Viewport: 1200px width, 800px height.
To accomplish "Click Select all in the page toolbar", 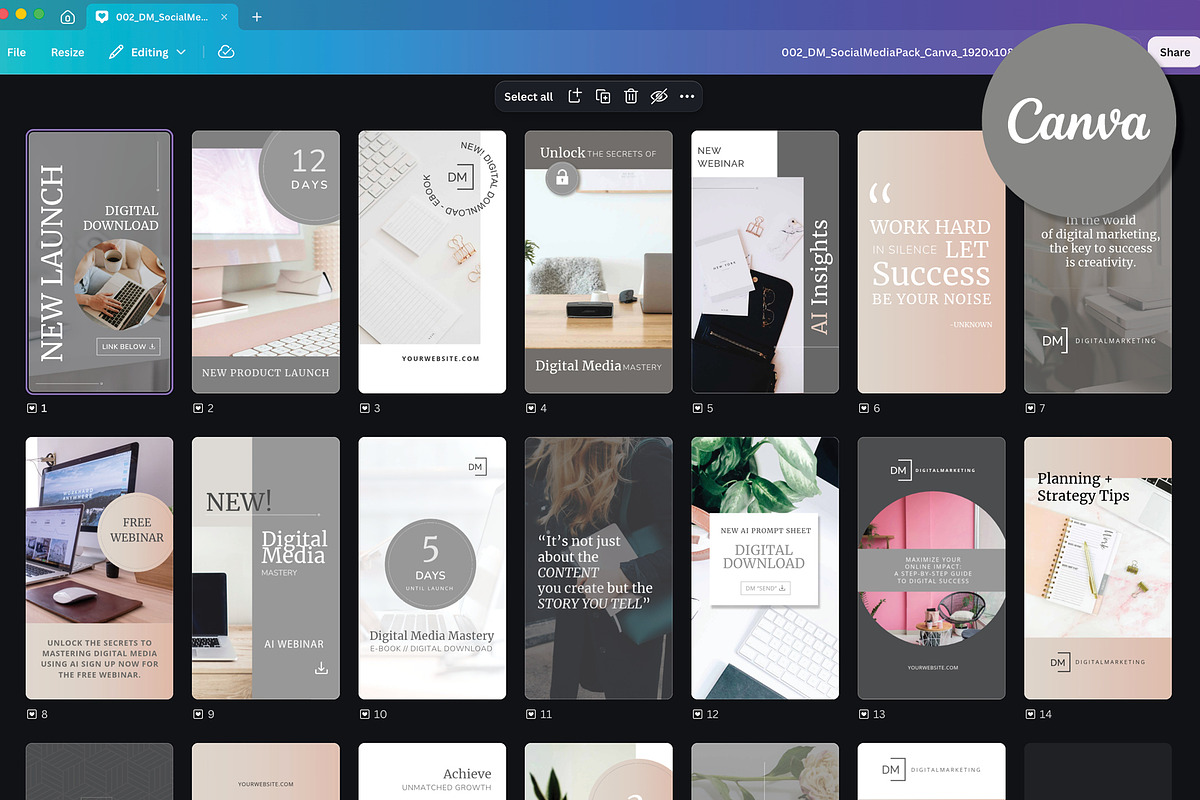I will point(528,97).
